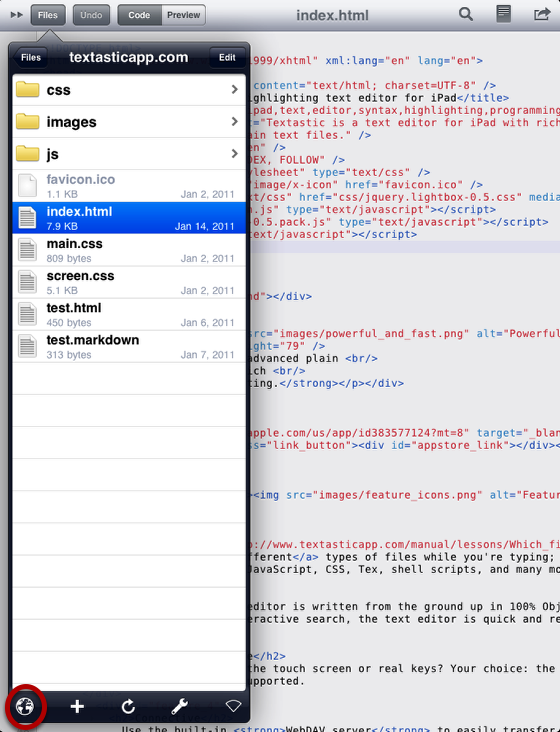Refresh the file list
Viewport: 560px width, 732px height.
click(x=128, y=706)
